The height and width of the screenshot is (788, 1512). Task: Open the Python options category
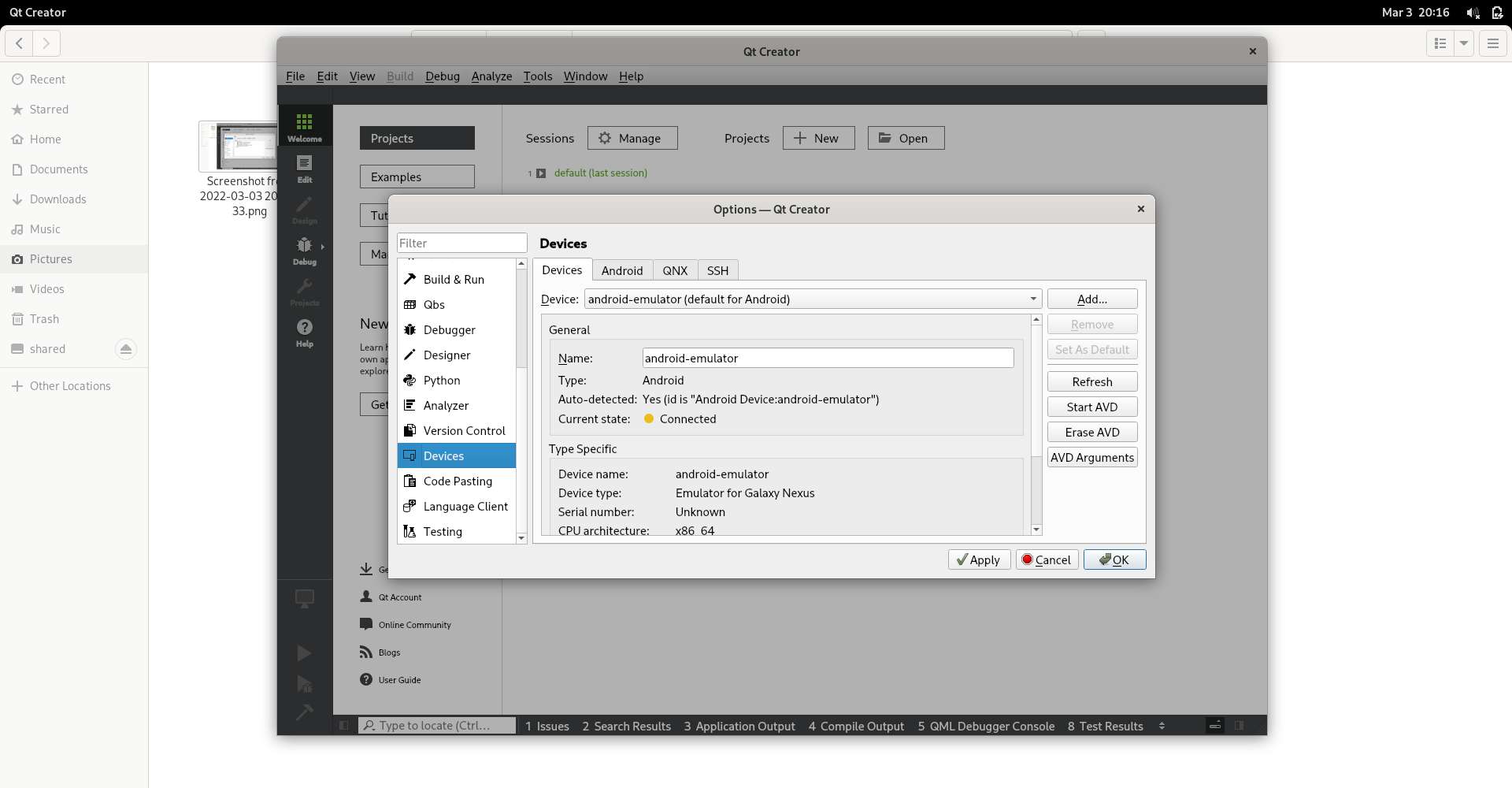[x=457, y=380]
